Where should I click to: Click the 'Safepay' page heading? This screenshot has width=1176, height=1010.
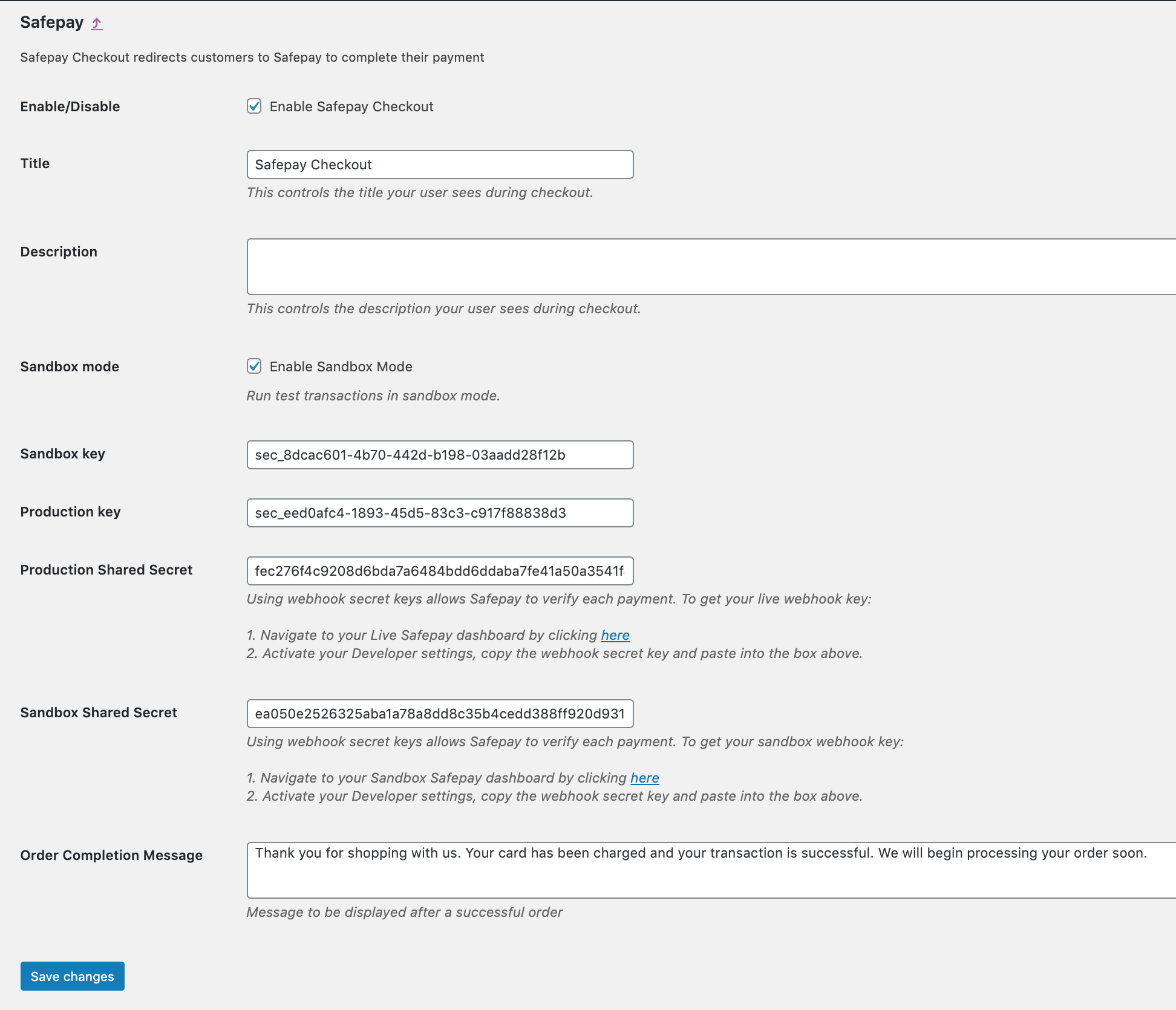52,22
